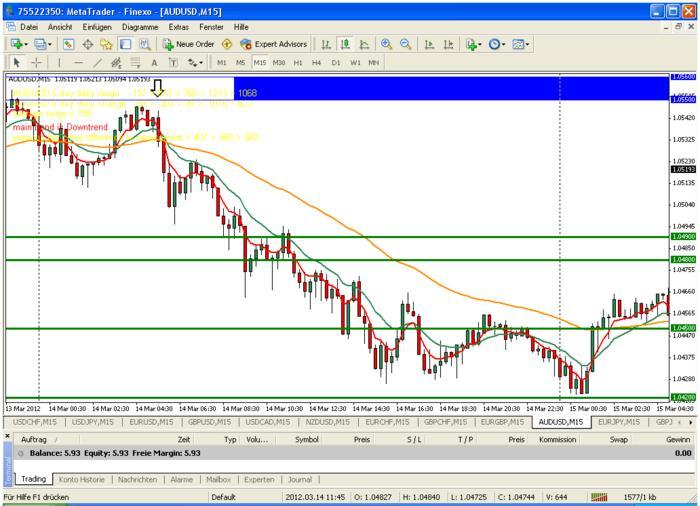The height and width of the screenshot is (506, 700).
Task: Select the horizontal line tool
Action: point(78,63)
